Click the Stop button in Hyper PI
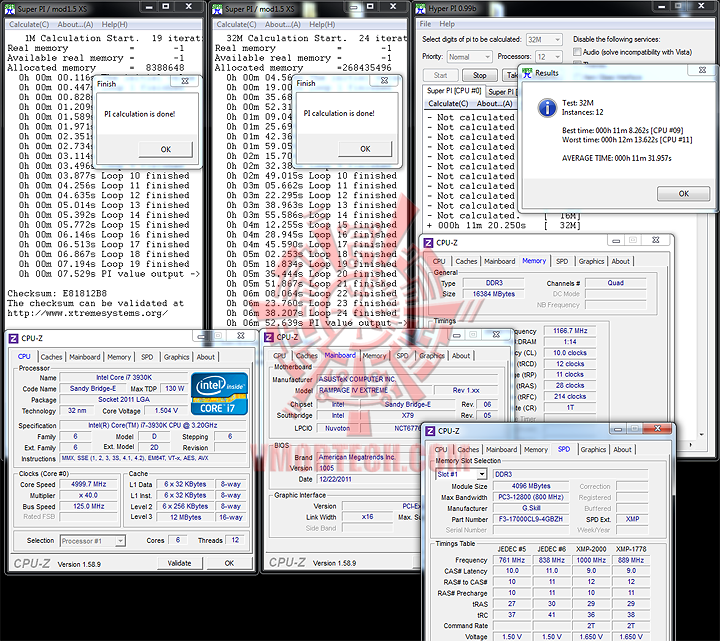 pyautogui.click(x=479, y=75)
